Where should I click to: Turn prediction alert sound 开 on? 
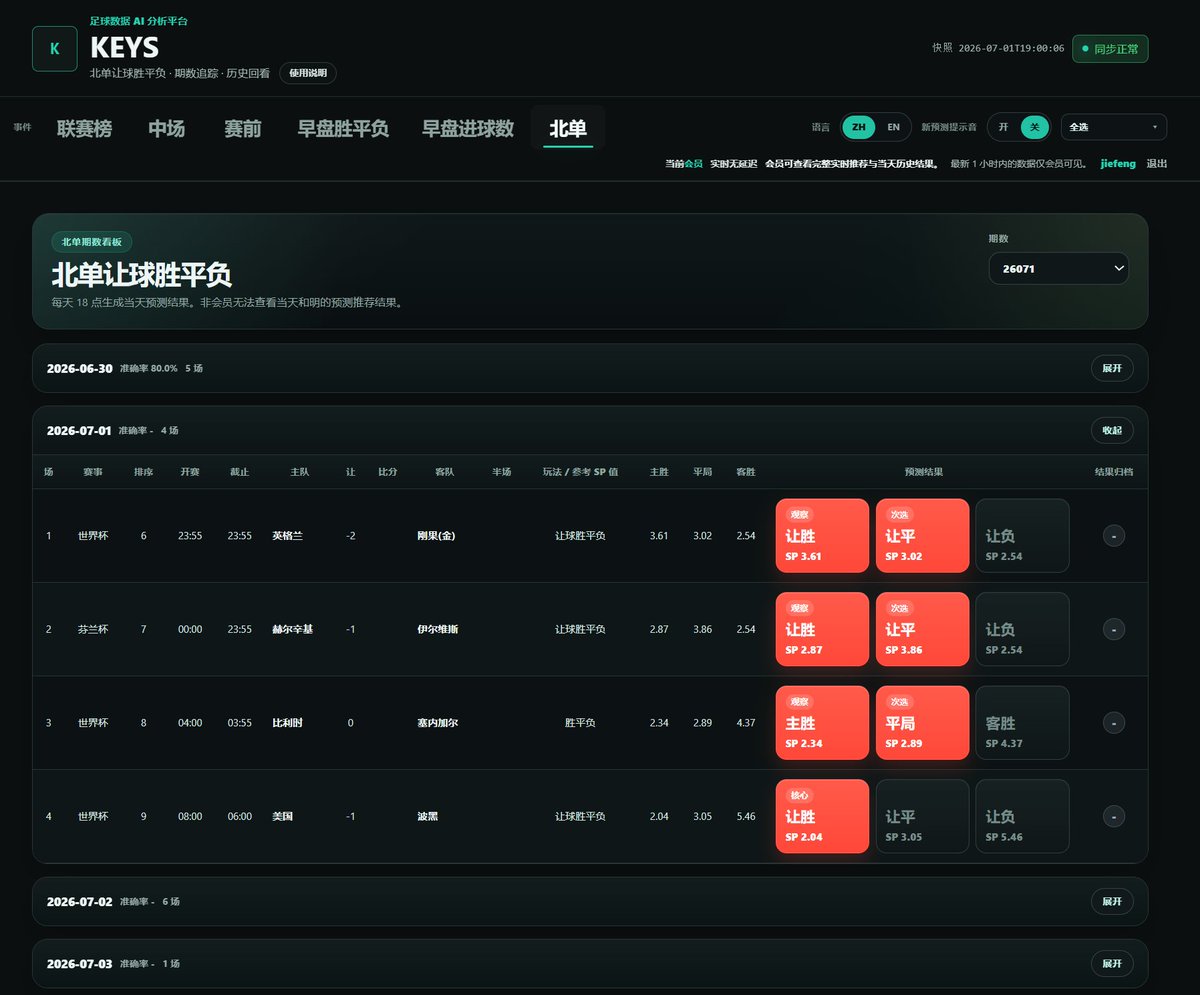click(1004, 127)
